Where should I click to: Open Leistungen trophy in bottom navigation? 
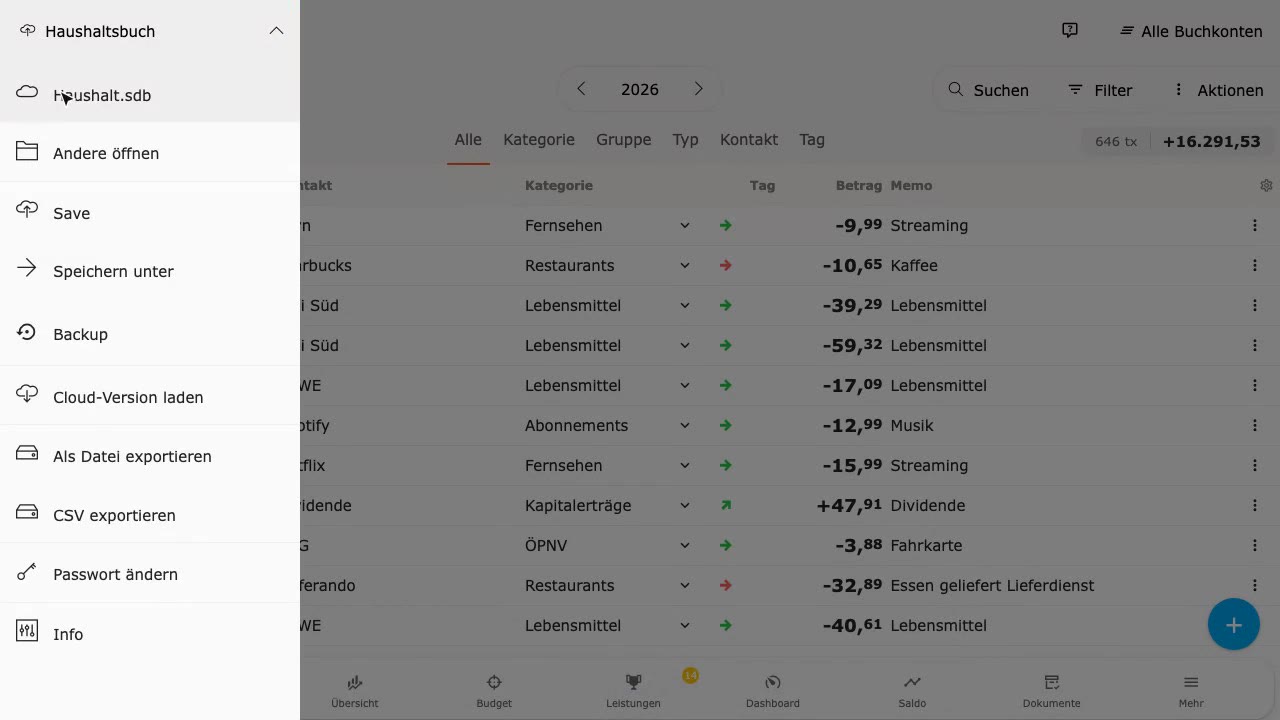(633, 691)
